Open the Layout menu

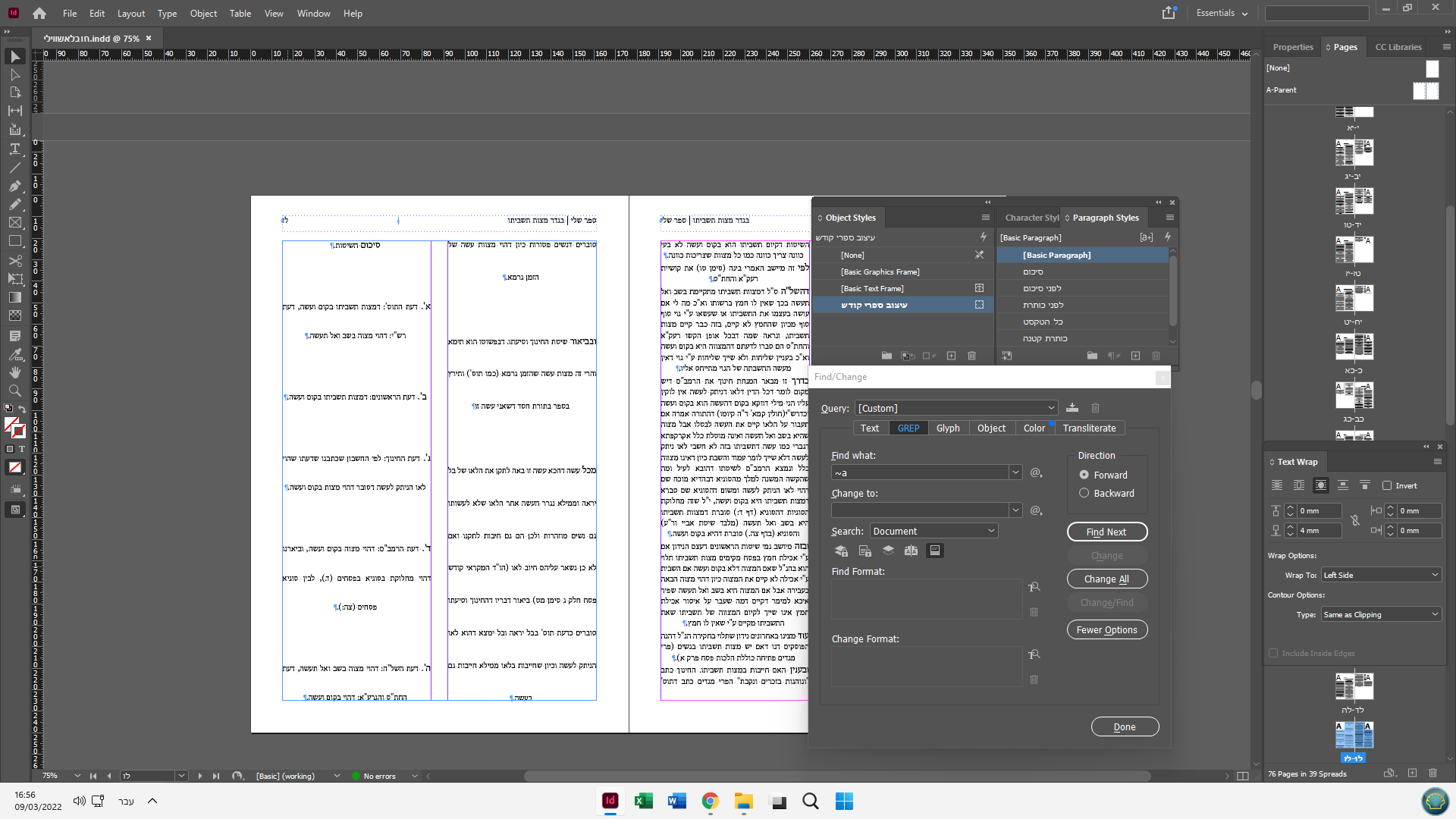pyautogui.click(x=130, y=14)
